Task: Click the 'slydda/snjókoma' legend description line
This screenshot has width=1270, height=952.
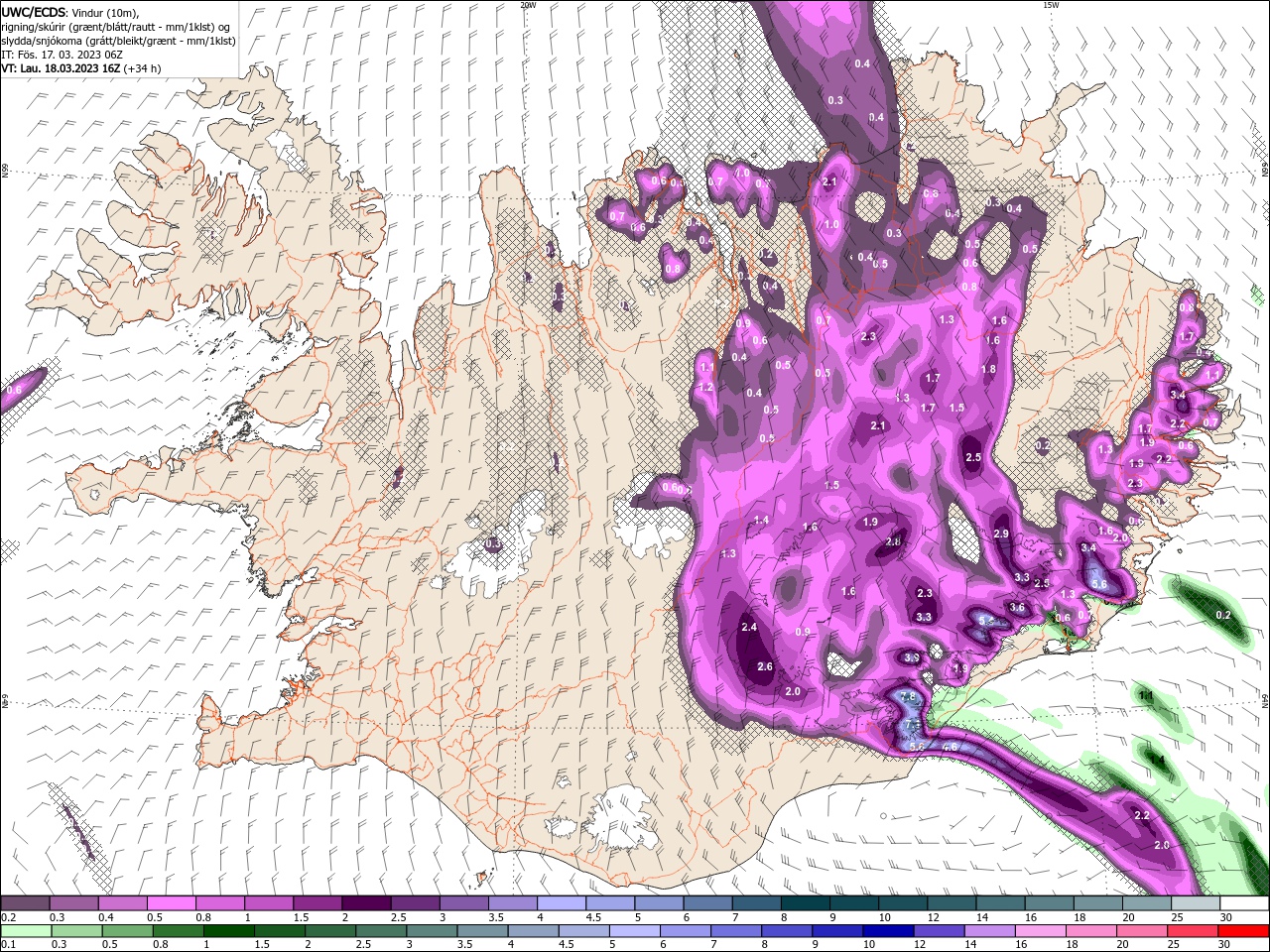Action: (x=118, y=41)
